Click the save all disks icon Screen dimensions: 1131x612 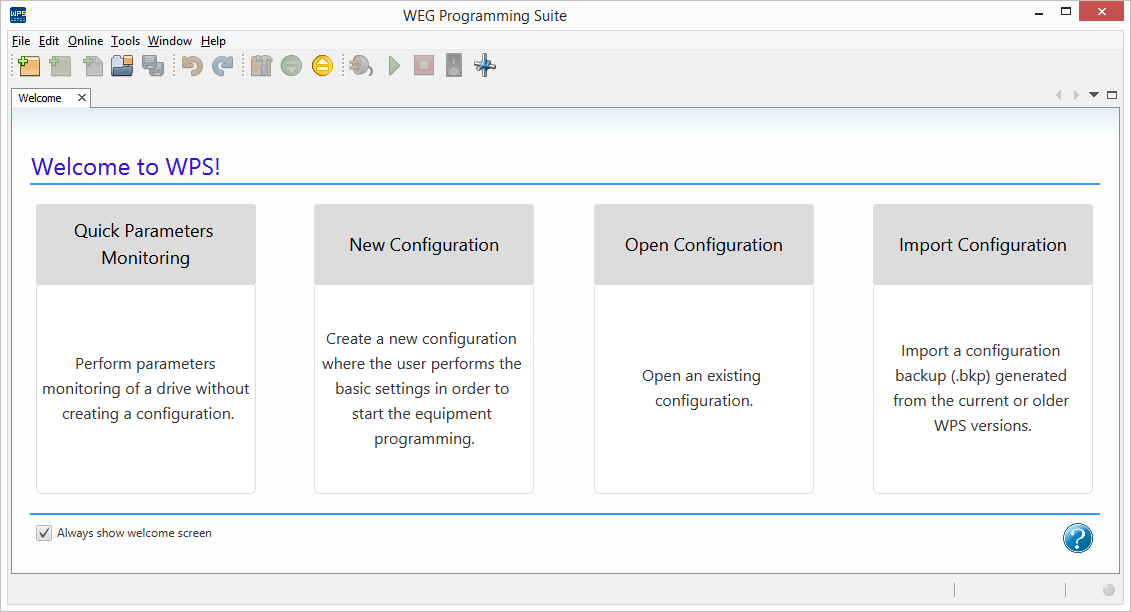153,66
